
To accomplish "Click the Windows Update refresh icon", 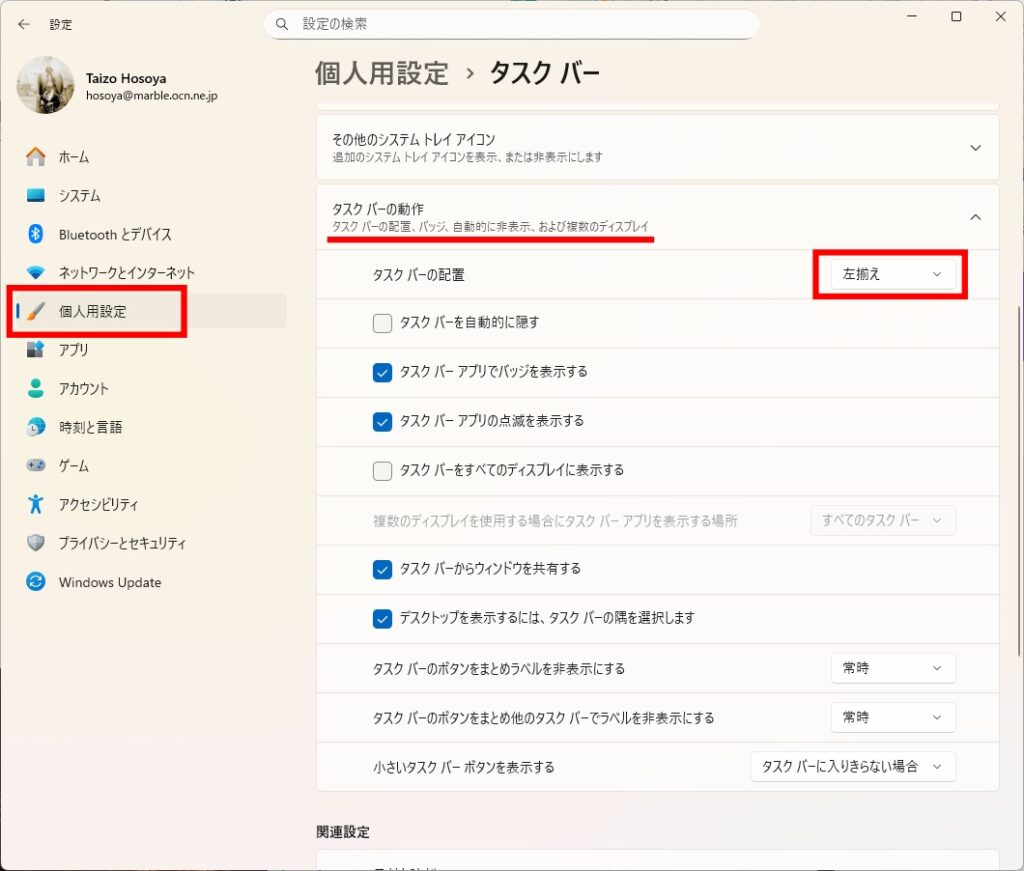I will pyautogui.click(x=36, y=582).
